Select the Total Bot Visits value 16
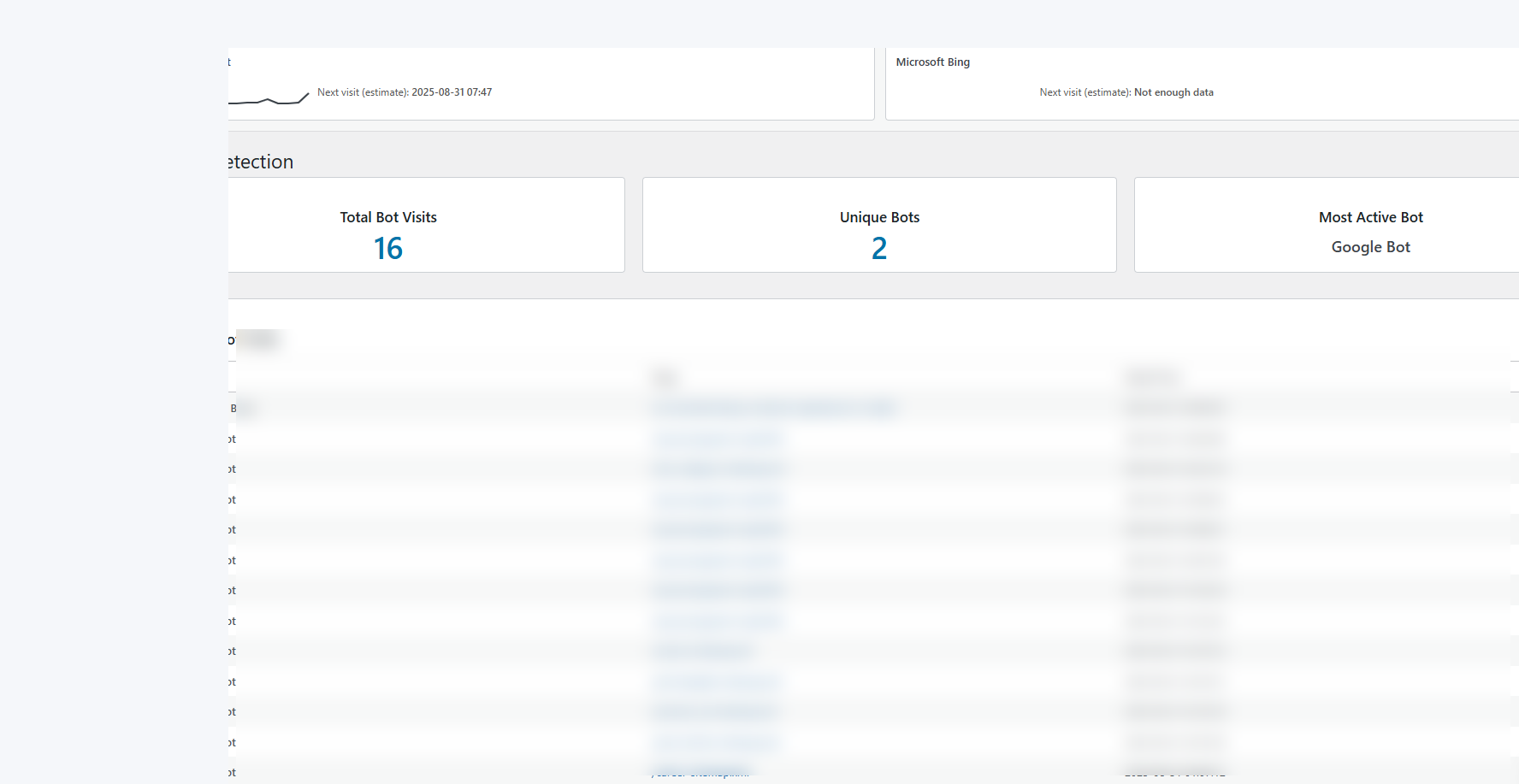Screen dimensions: 1519x784 click(x=388, y=249)
